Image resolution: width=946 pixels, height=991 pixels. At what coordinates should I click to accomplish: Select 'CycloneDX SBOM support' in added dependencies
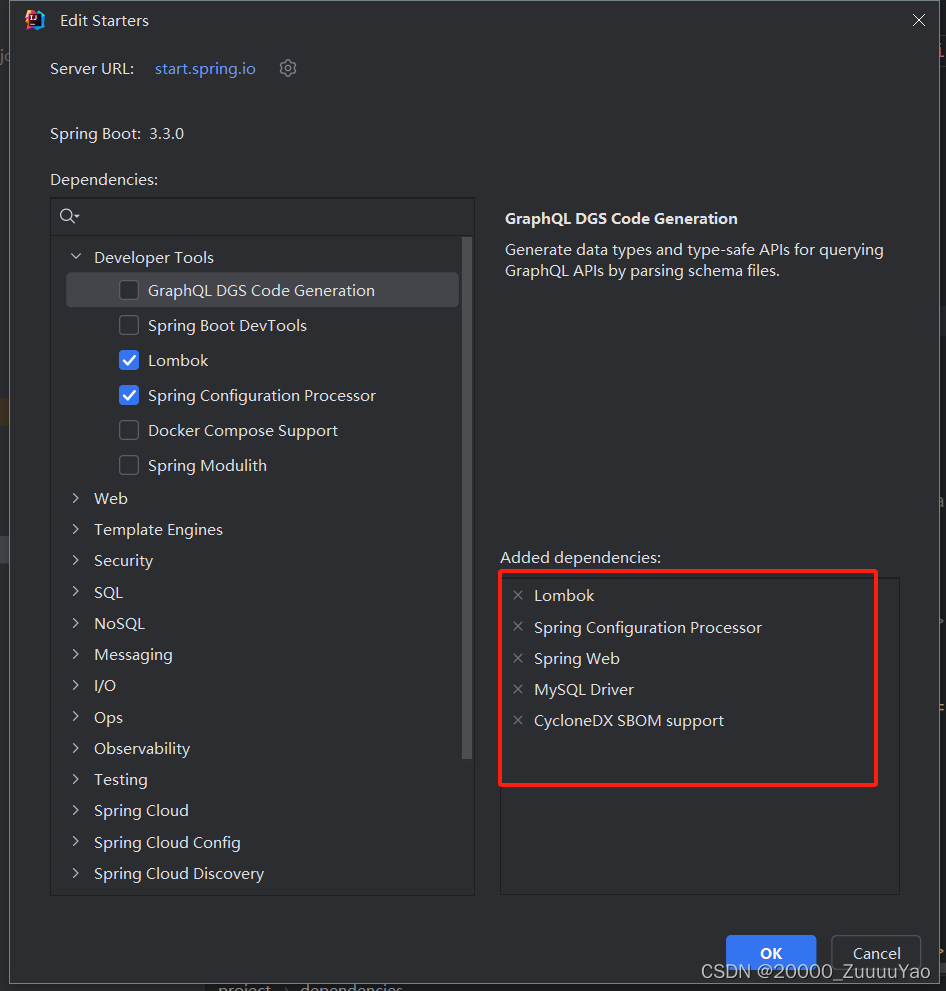tap(629, 720)
